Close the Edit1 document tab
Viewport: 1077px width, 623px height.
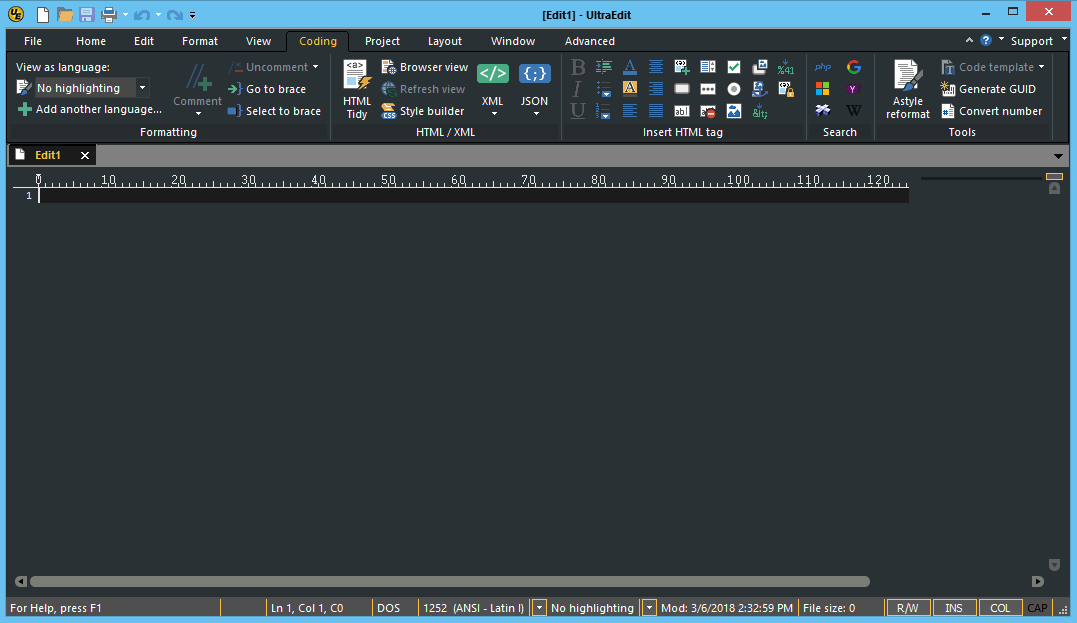tap(85, 155)
